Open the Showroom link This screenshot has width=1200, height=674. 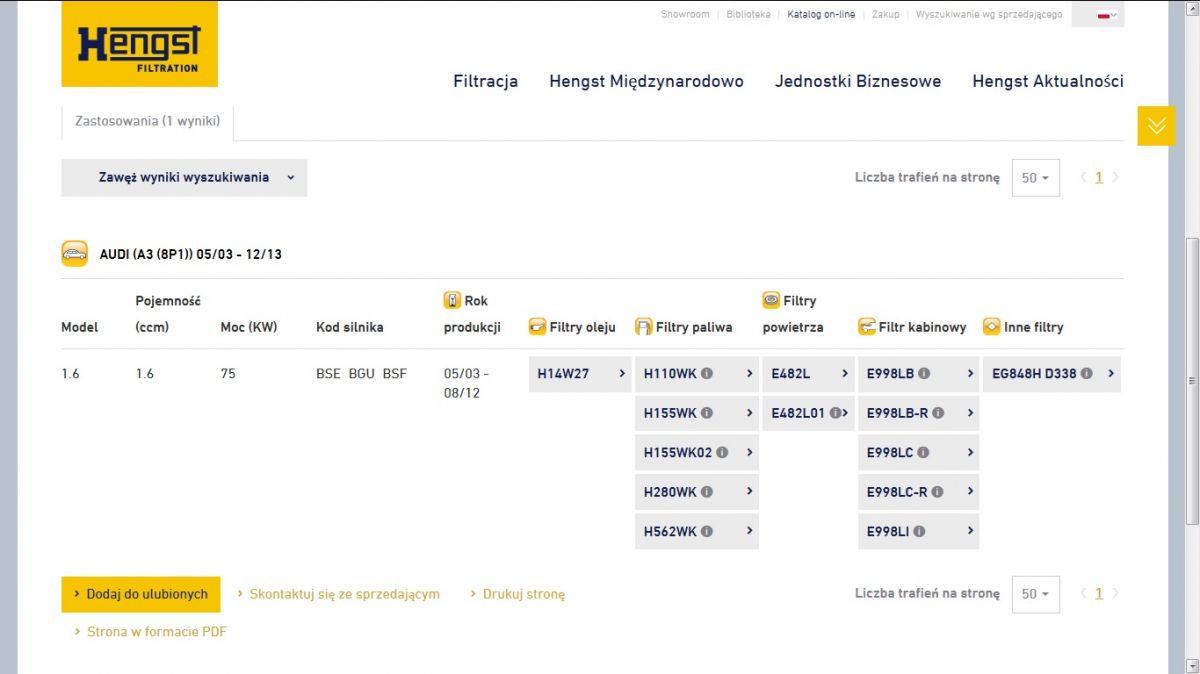(x=685, y=15)
